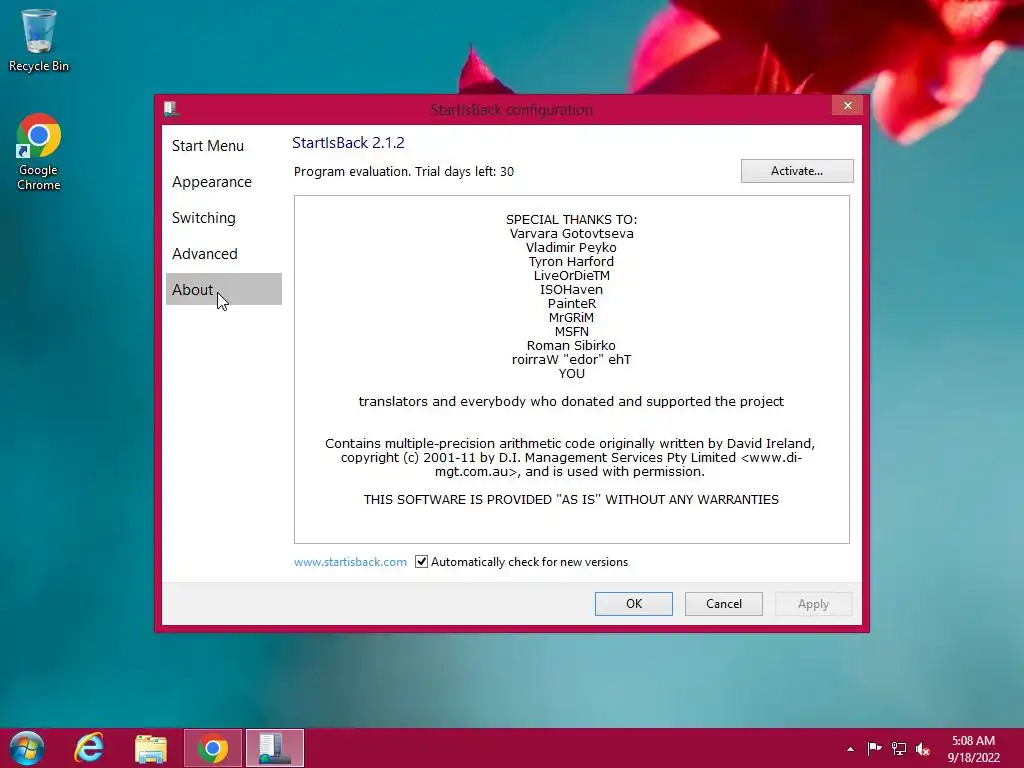This screenshot has height=768, width=1024.
Task: Click the ISOHaven credit line
Action: coord(571,289)
